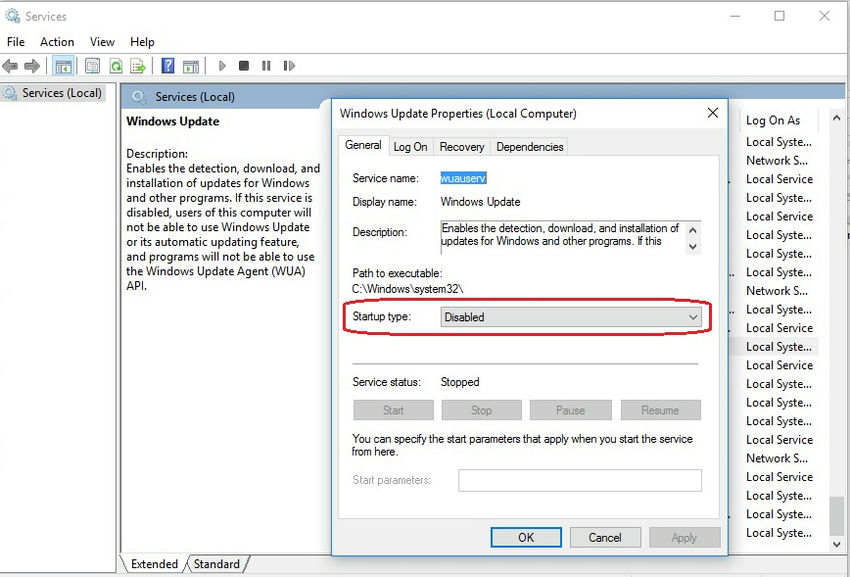This screenshot has width=850, height=577.
Task: Open the Action menu
Action: point(57,42)
